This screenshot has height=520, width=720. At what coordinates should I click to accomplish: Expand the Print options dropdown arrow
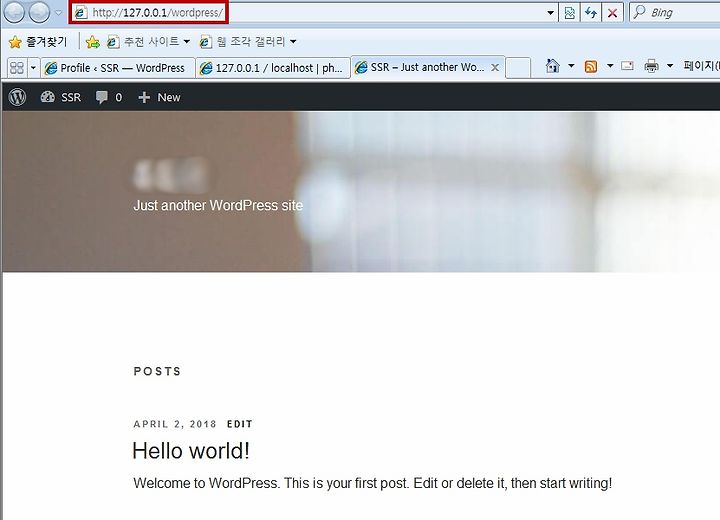670,66
